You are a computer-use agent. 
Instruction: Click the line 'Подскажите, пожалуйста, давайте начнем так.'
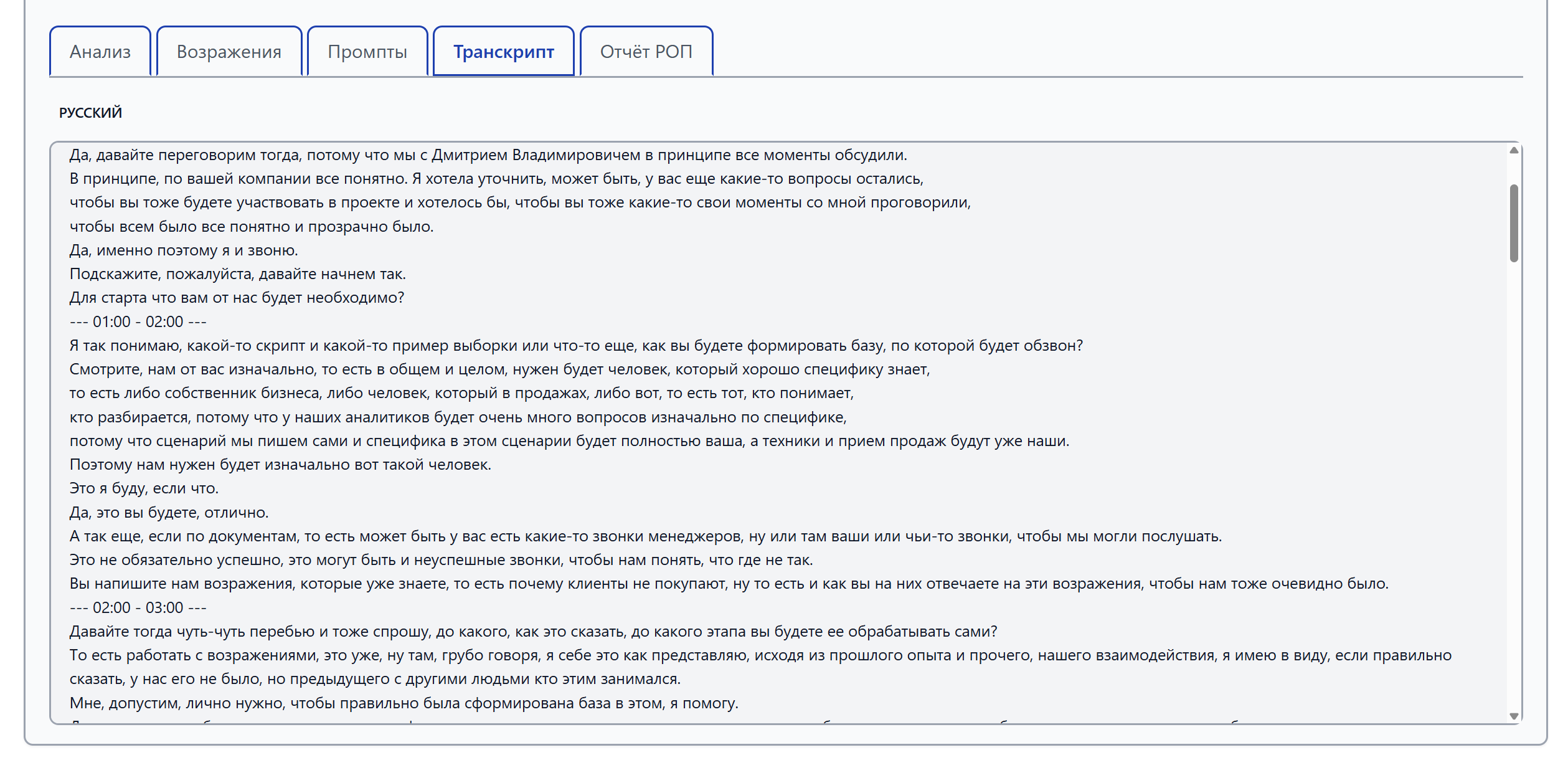pyautogui.click(x=237, y=274)
